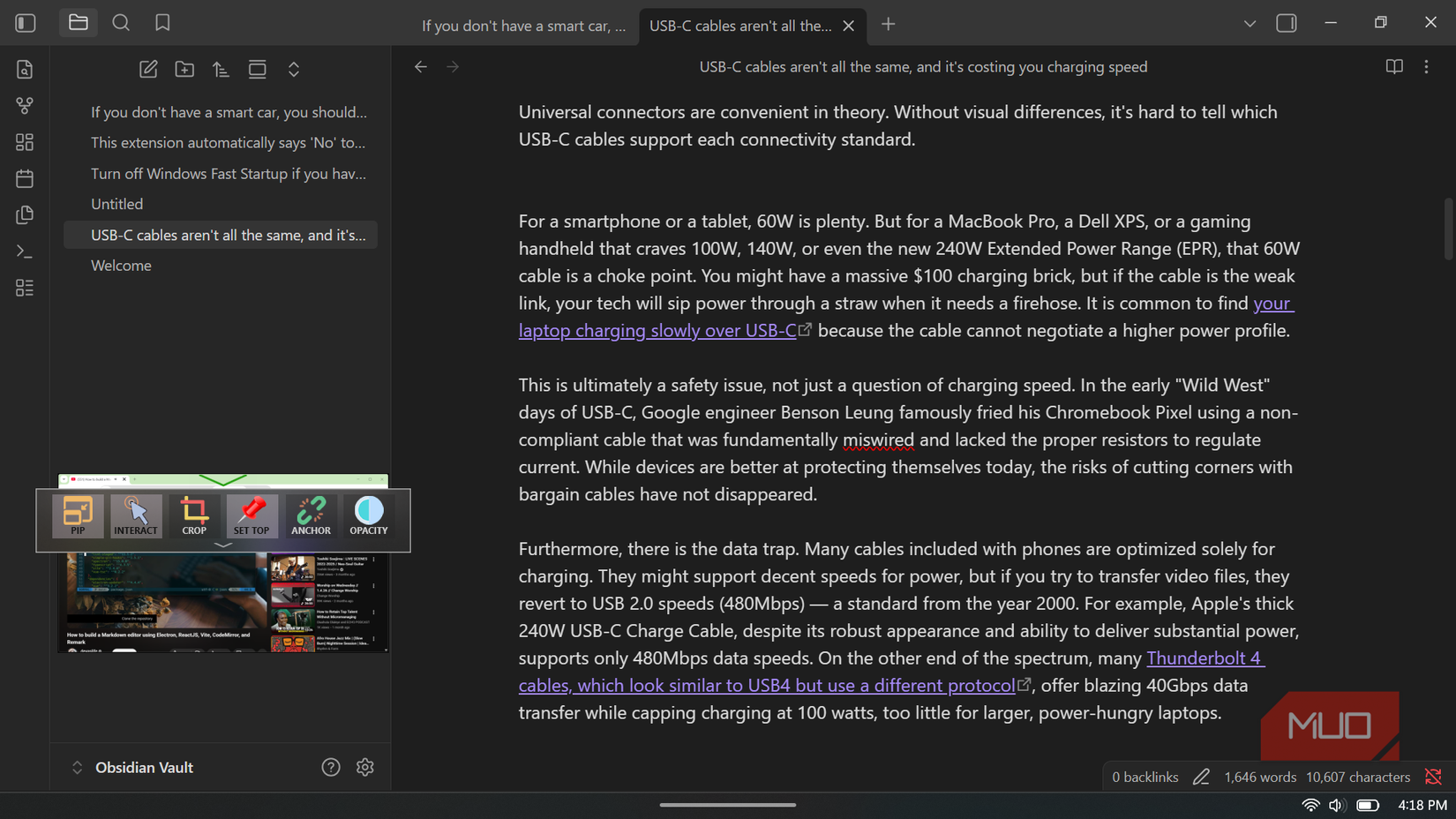Screen dimensions: 1456x819
Task: Click the PIP tool in floating toolbar
Action: [x=78, y=515]
